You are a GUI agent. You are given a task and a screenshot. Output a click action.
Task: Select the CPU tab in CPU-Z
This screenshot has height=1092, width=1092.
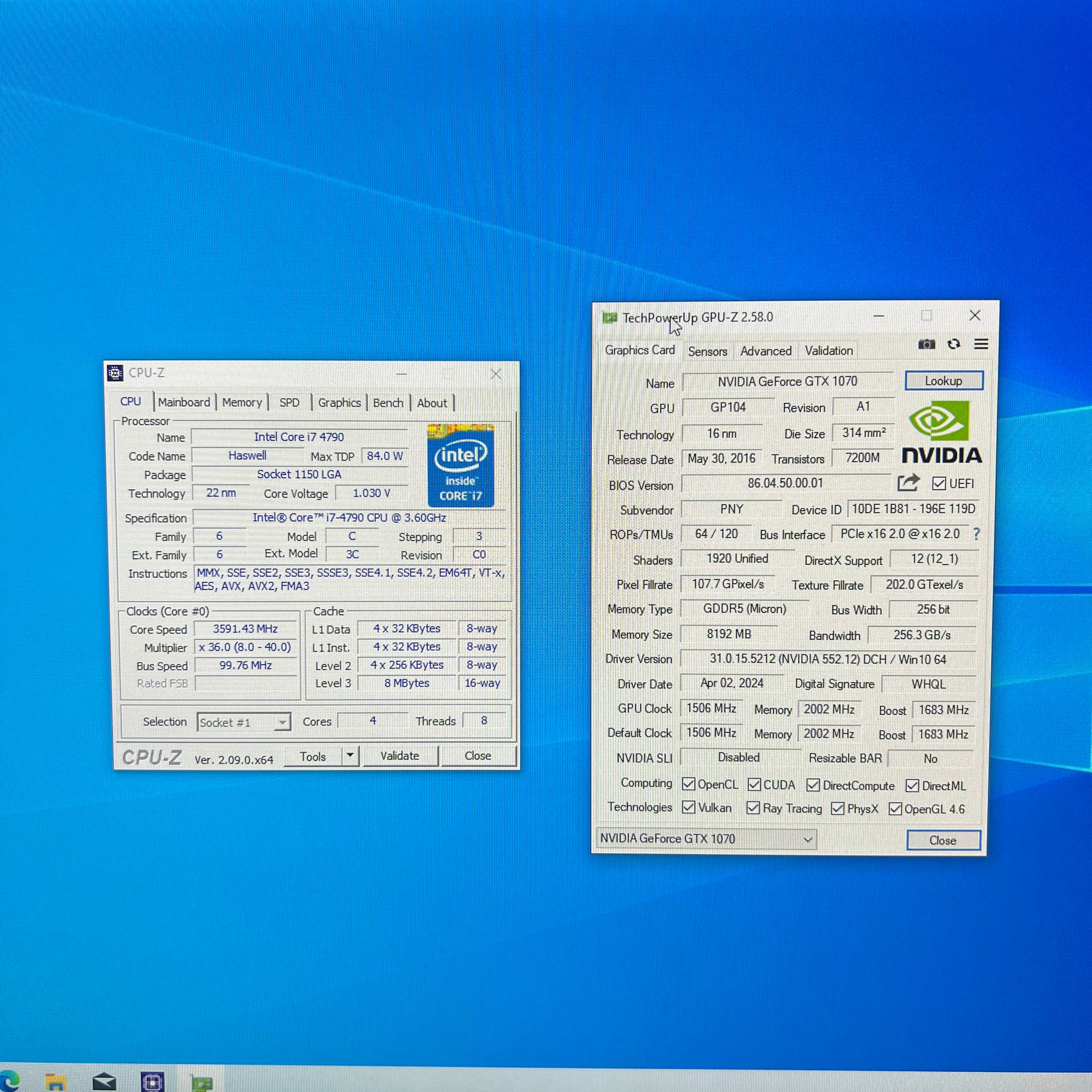pos(131,401)
